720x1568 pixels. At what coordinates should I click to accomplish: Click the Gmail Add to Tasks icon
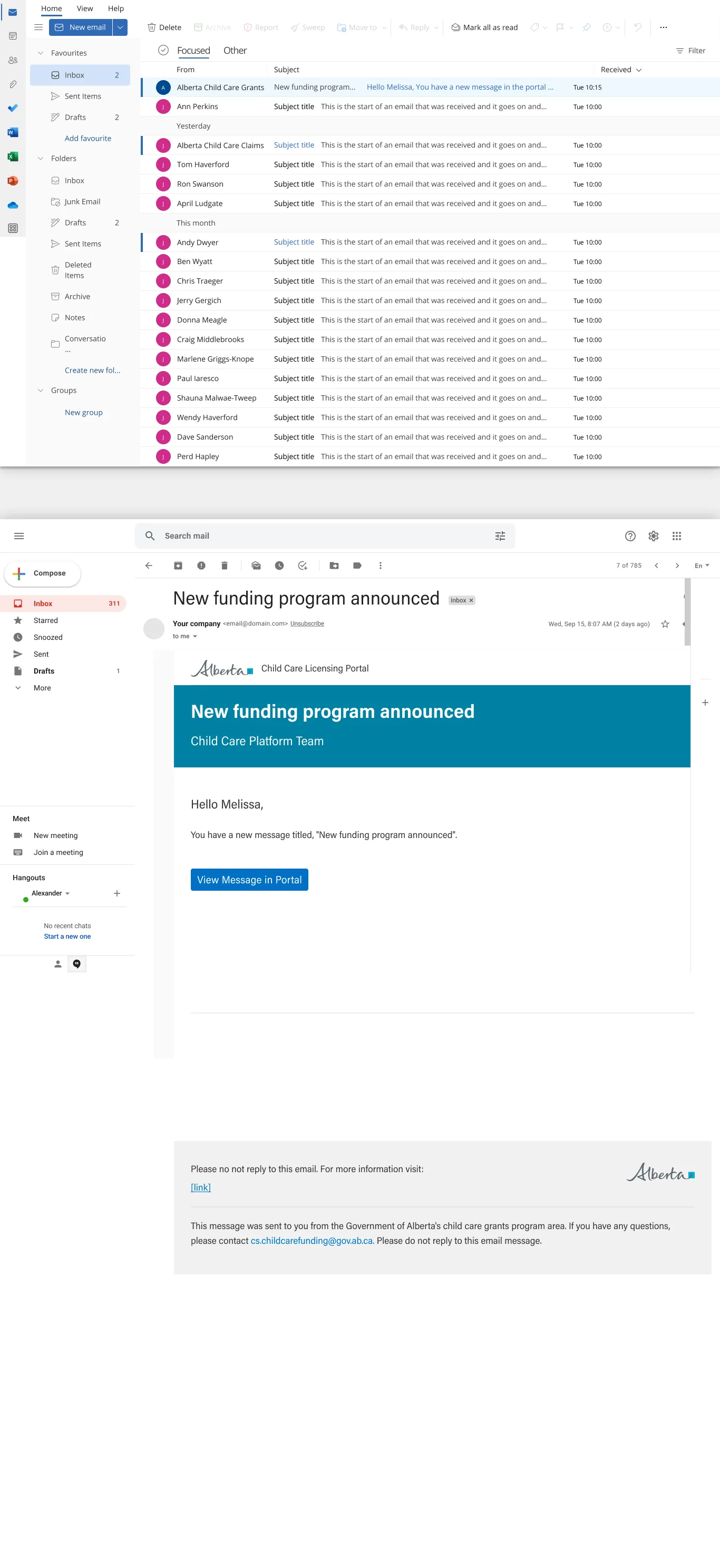click(303, 566)
